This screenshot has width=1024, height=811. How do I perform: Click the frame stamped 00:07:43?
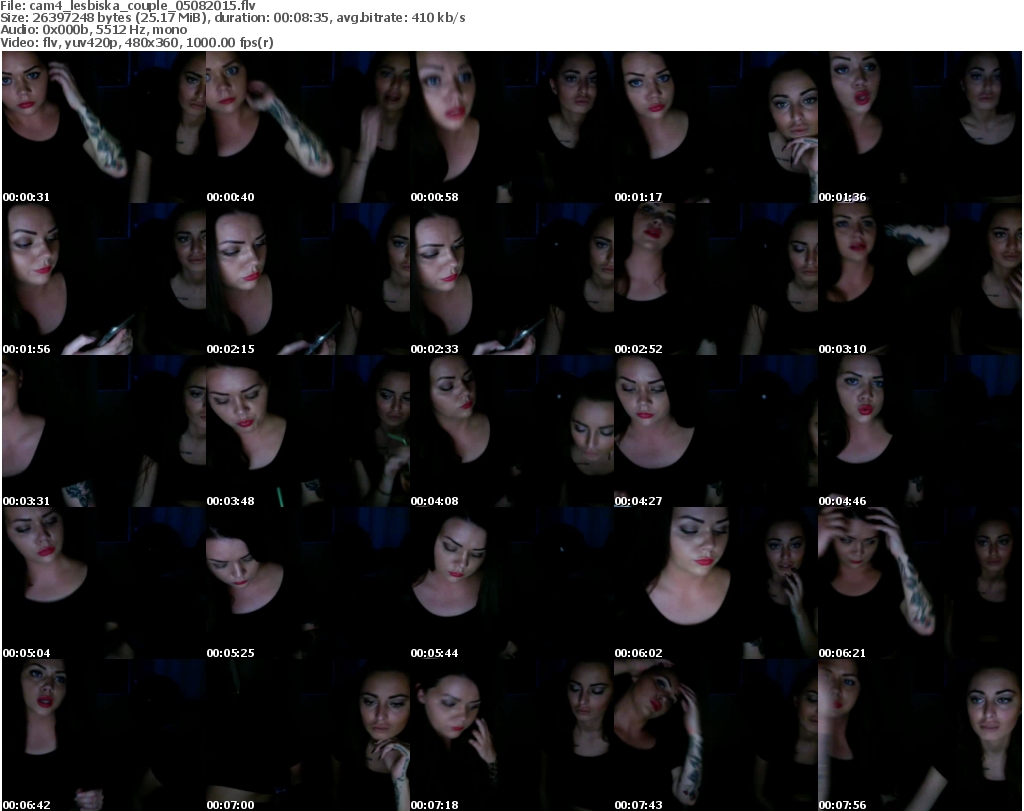[716, 735]
